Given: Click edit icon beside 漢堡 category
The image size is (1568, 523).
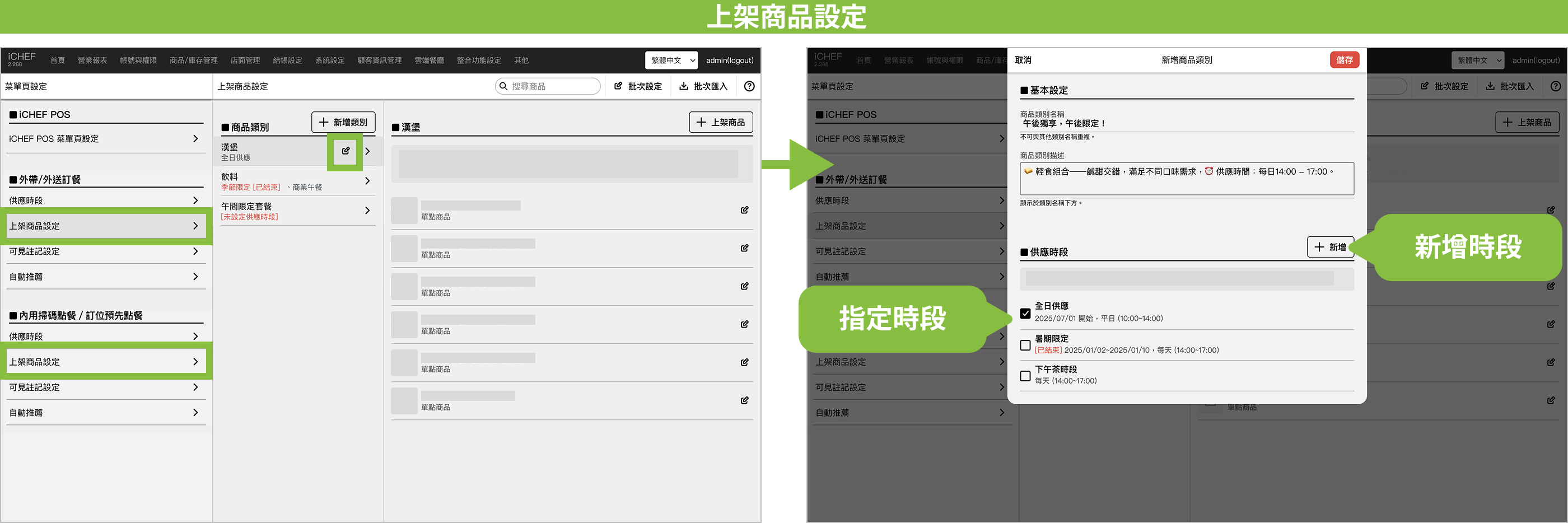Looking at the screenshot, I should (345, 151).
